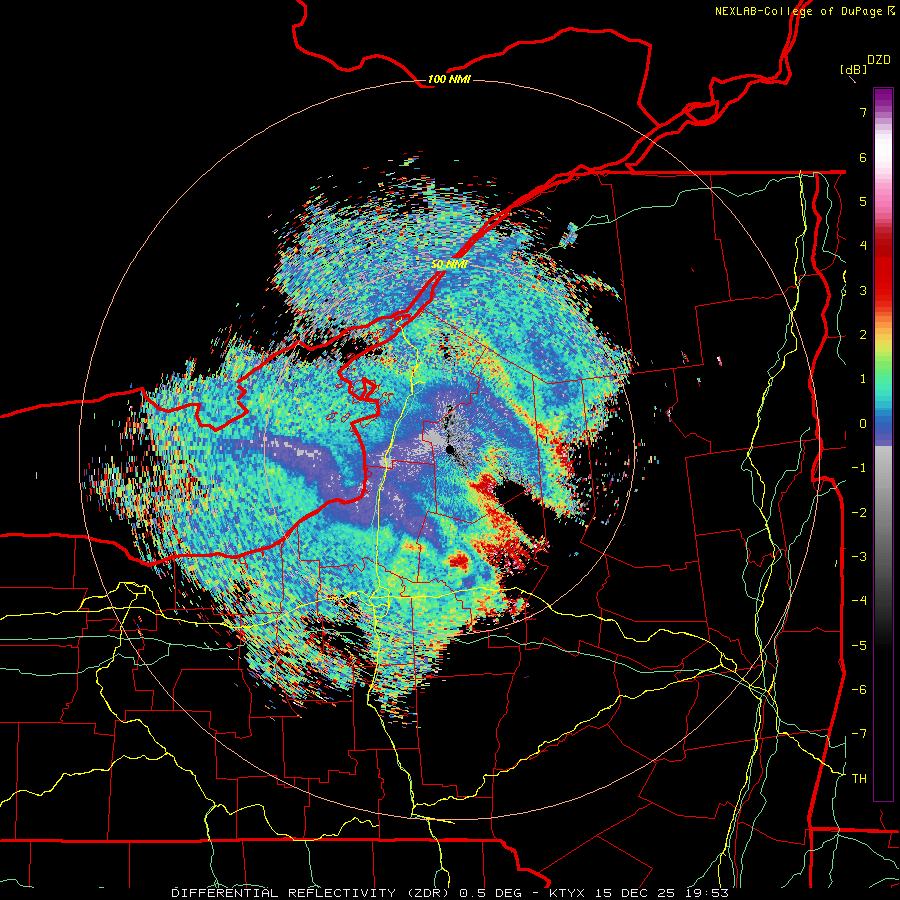Click the 5 value on color scale
The width and height of the screenshot is (900, 900).
[x=863, y=201]
